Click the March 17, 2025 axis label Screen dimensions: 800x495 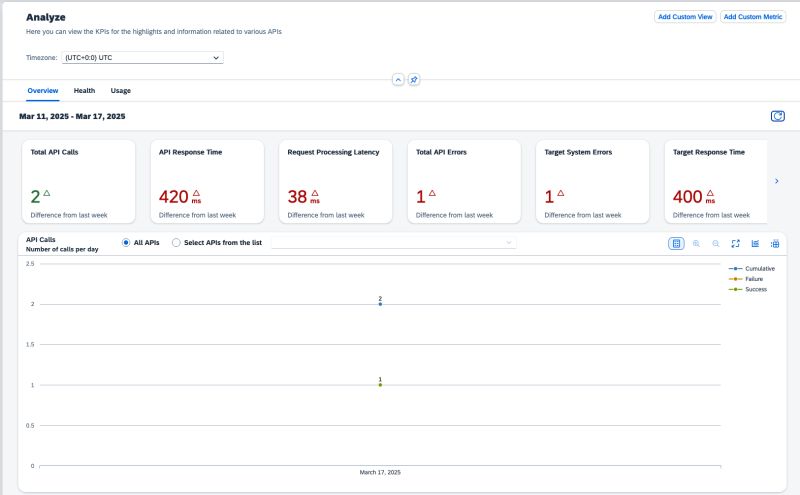click(380, 473)
